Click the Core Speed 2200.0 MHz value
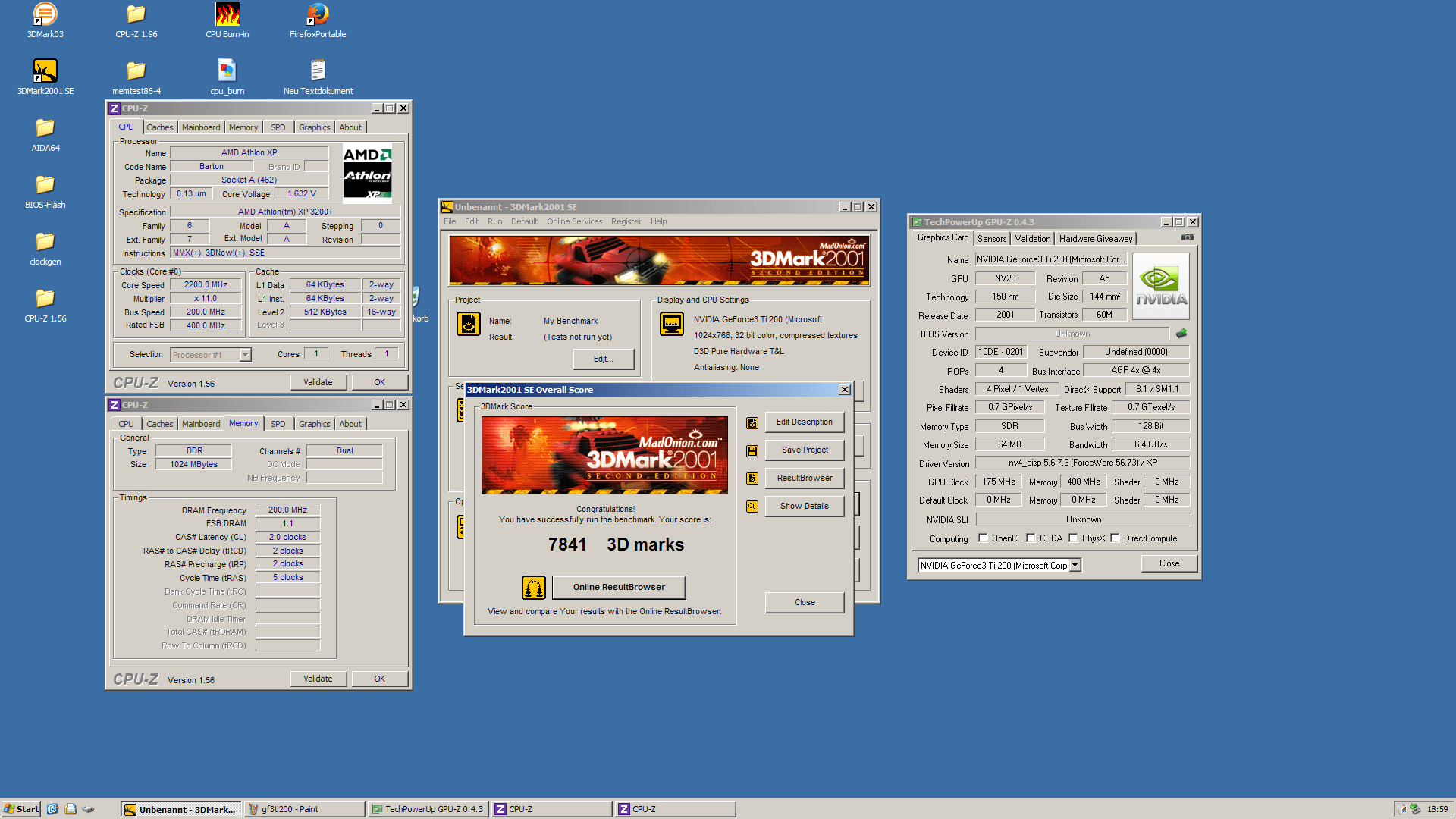1456x819 pixels. (206, 285)
